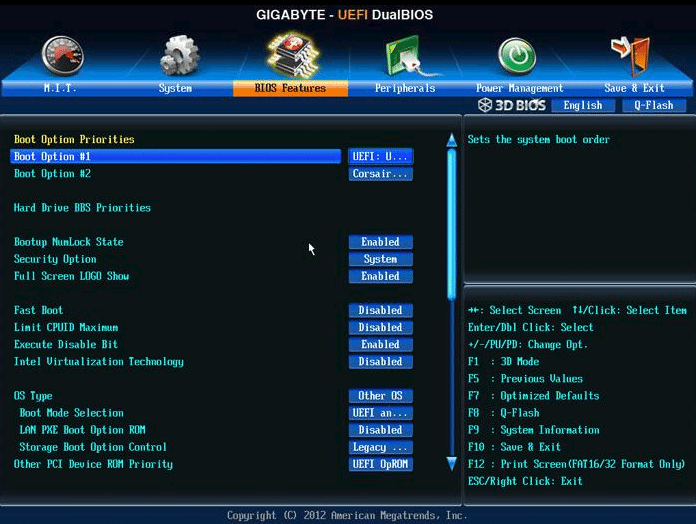This screenshot has width=696, height=524.
Task: Click the Power Management power icon
Action: tap(517, 55)
